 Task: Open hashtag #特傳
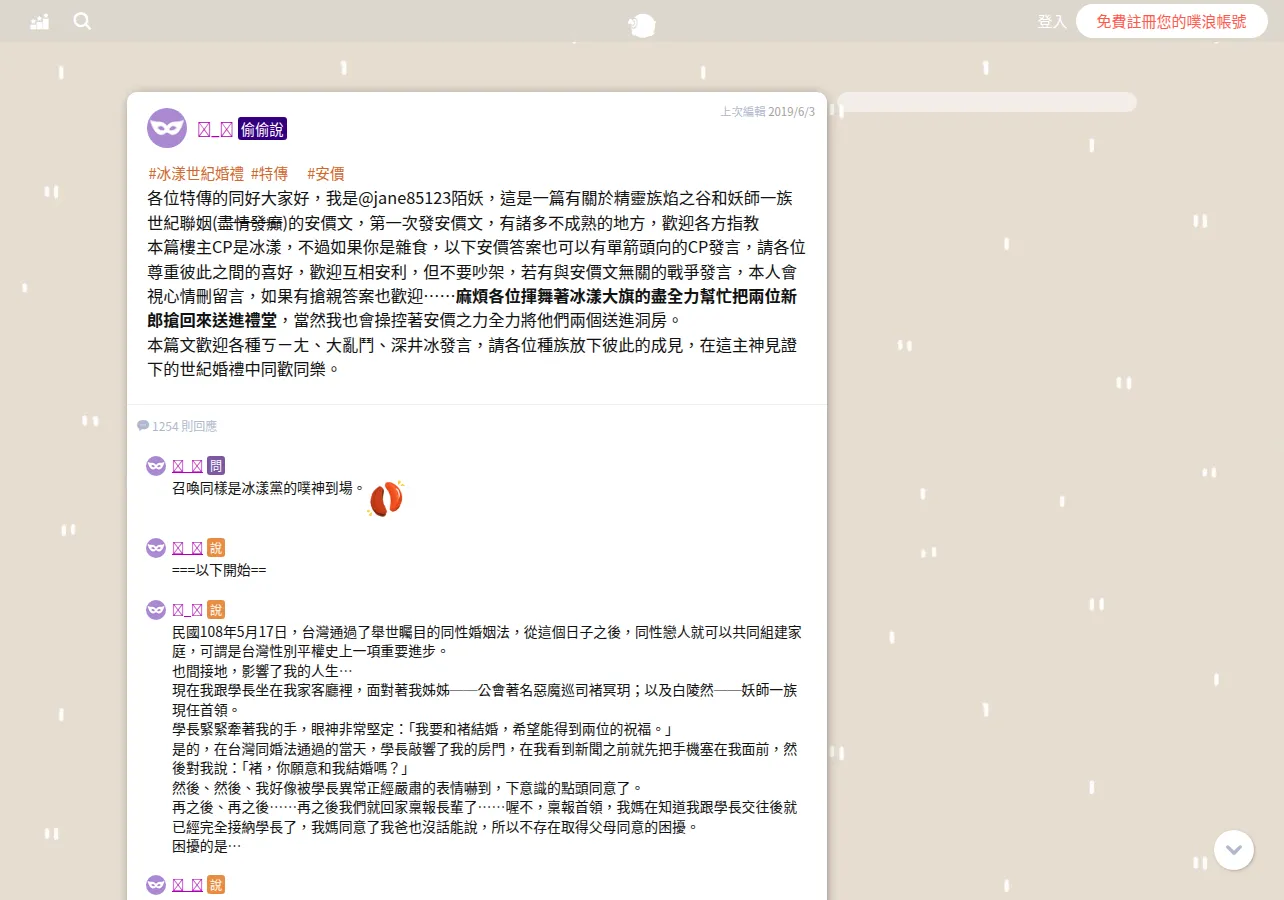click(269, 173)
